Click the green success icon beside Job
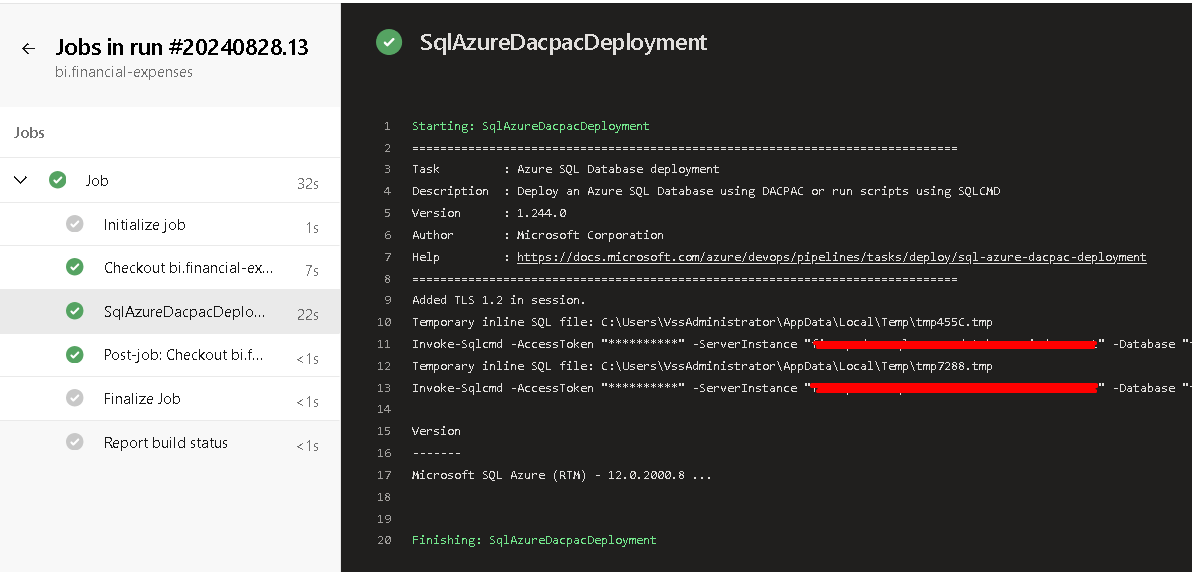1192x572 pixels. [x=58, y=180]
